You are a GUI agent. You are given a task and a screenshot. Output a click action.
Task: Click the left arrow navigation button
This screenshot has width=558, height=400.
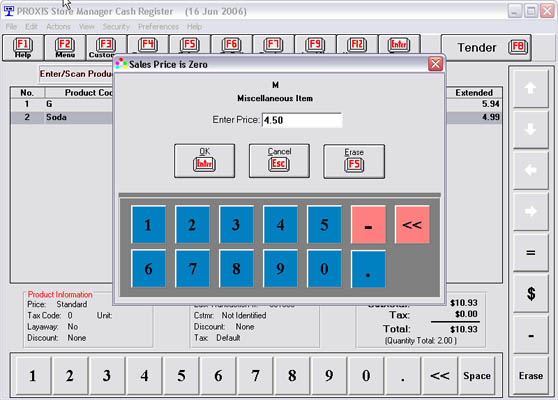pos(530,170)
